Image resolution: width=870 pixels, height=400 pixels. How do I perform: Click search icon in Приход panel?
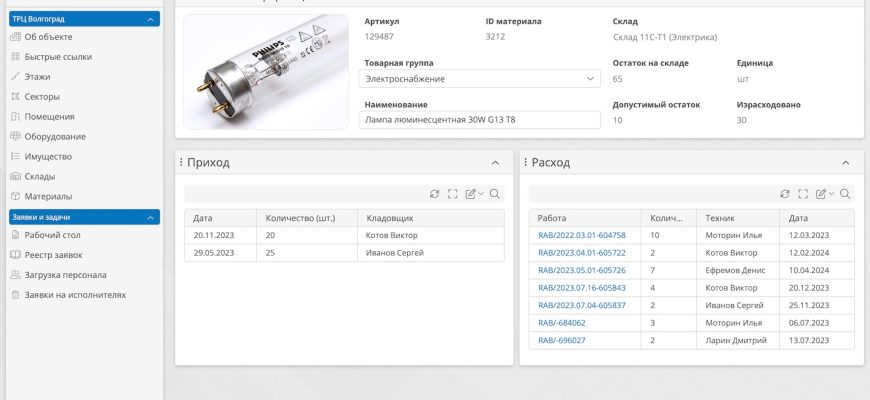(x=495, y=194)
